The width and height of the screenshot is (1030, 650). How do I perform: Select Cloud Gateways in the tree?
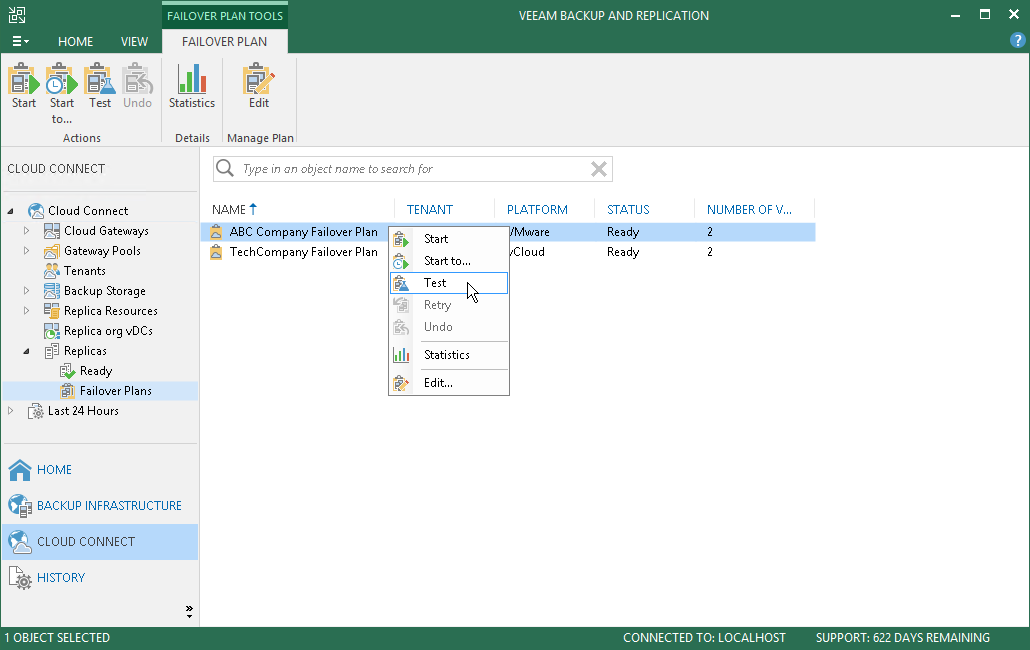pos(106,230)
